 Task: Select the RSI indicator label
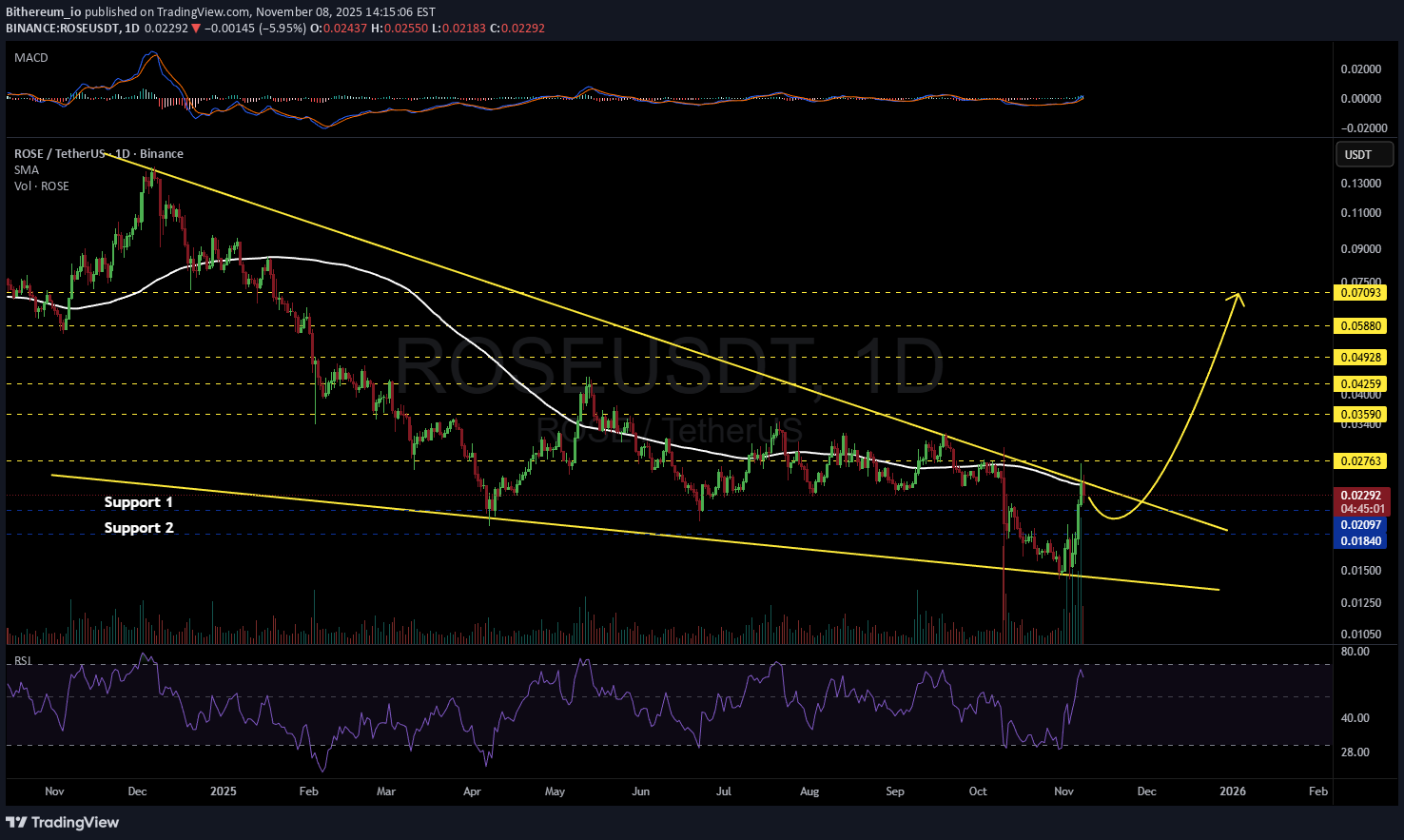(x=23, y=661)
